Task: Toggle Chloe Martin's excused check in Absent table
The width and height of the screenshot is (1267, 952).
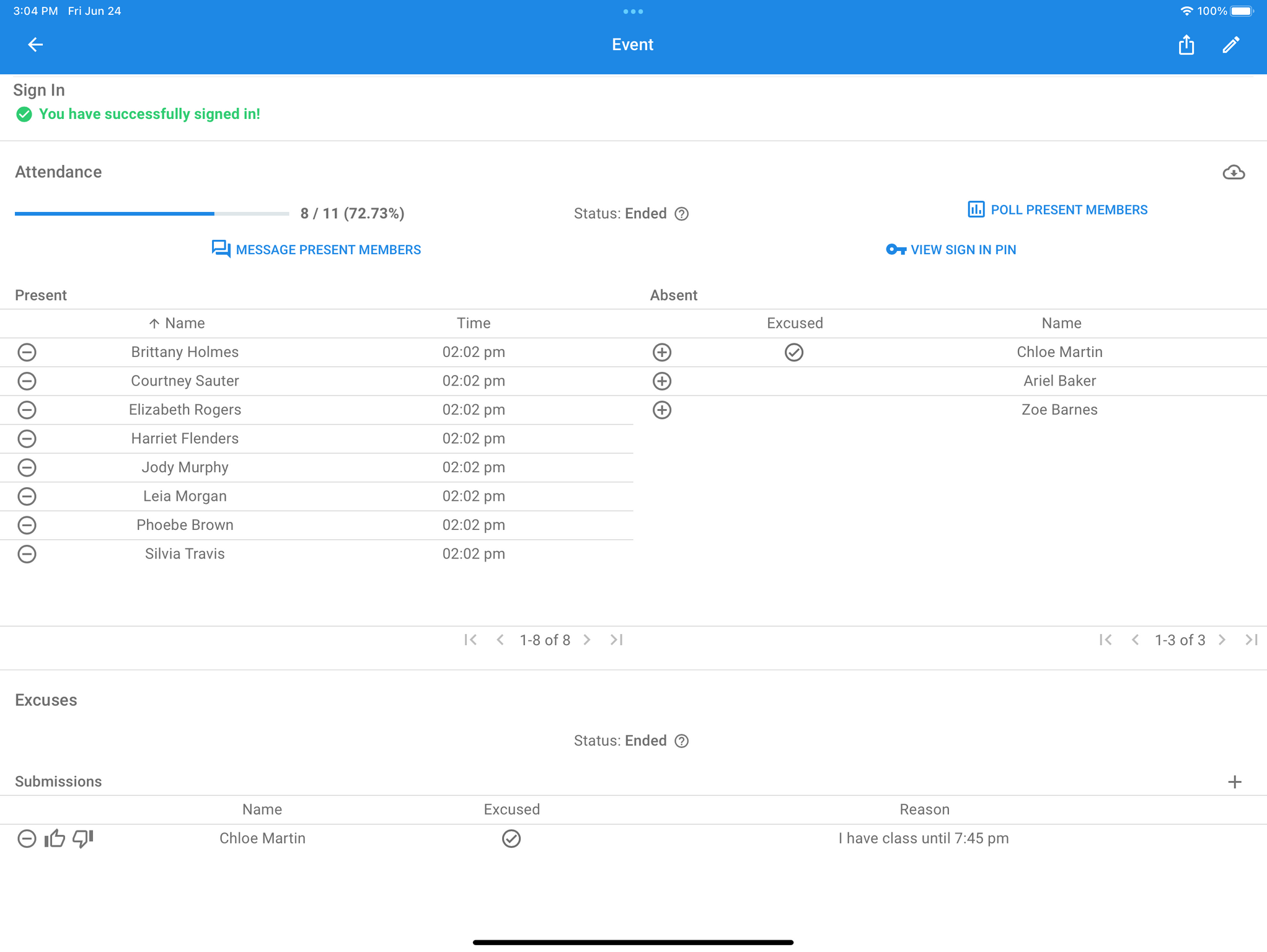Action: [x=793, y=352]
